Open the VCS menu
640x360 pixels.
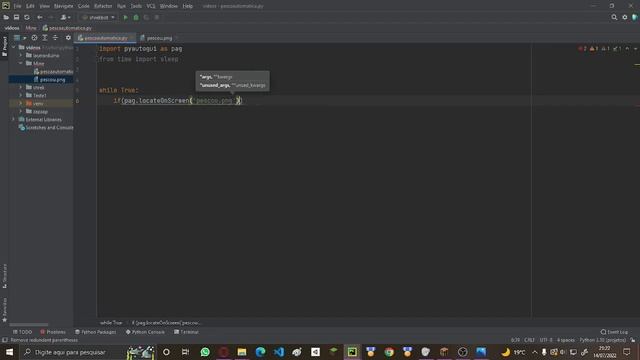(x=151, y=6)
